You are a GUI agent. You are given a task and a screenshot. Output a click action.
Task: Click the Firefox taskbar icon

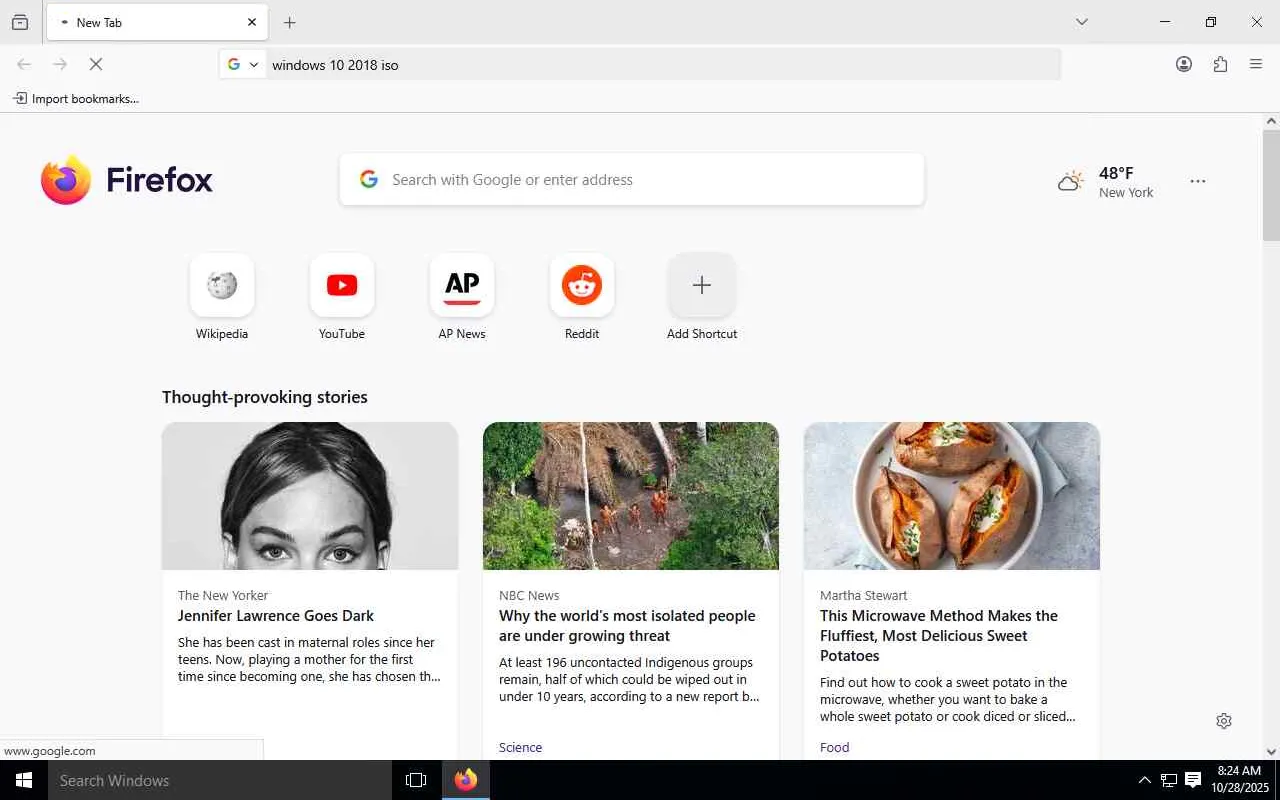coord(466,780)
